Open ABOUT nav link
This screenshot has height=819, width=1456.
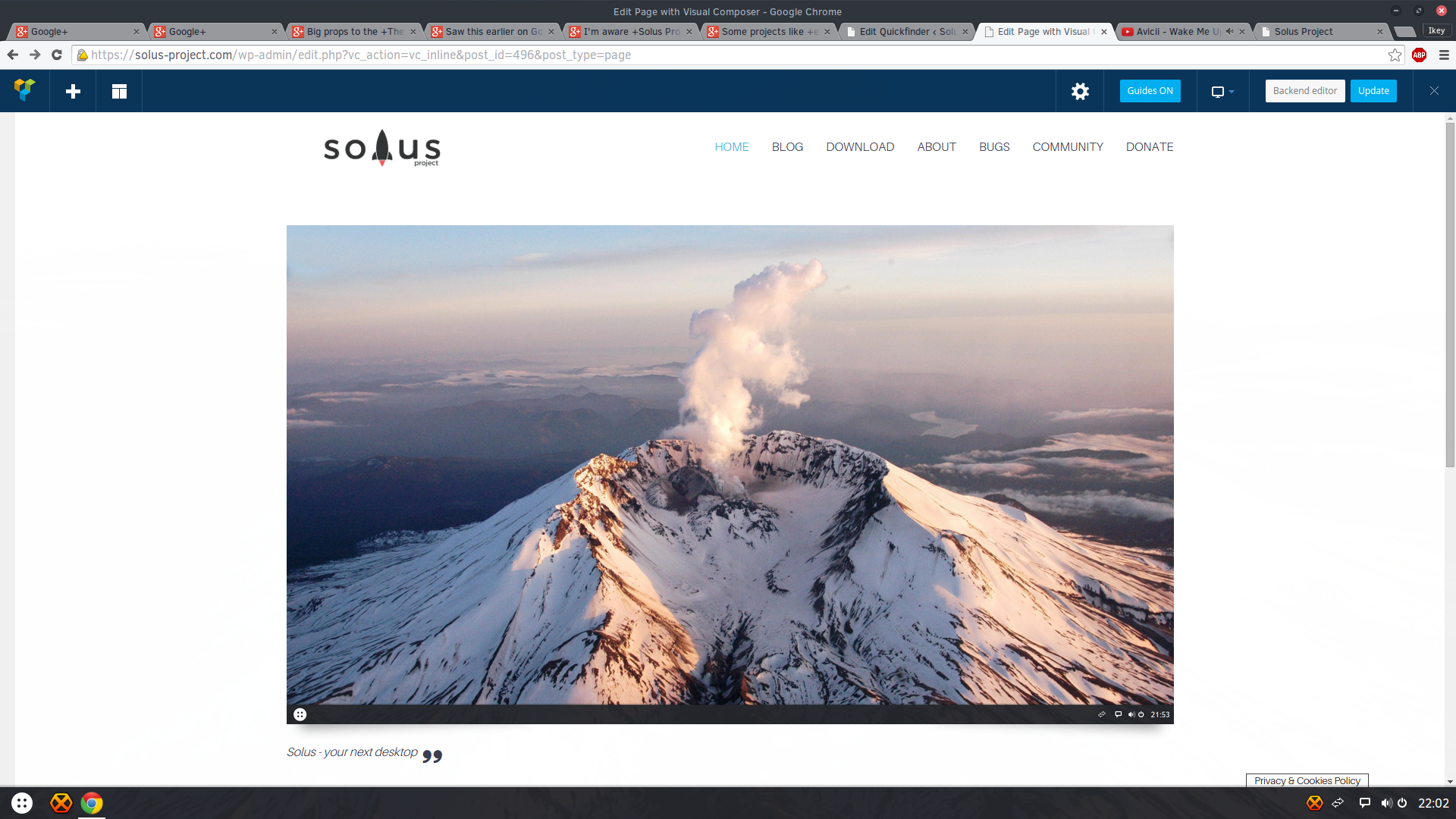pos(937,147)
